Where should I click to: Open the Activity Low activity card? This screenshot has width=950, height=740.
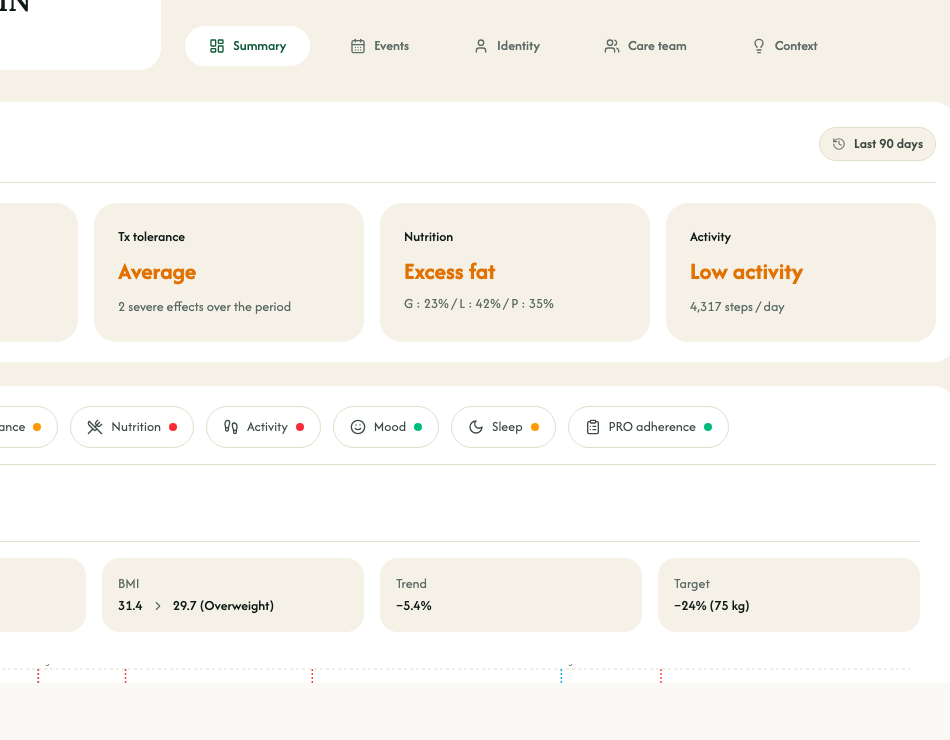(801, 272)
